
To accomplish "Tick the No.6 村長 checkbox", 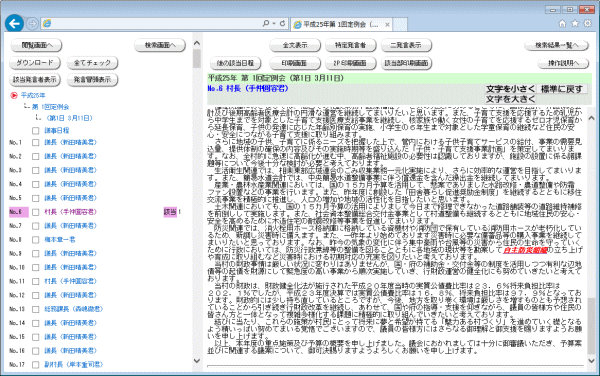I will 36,212.
